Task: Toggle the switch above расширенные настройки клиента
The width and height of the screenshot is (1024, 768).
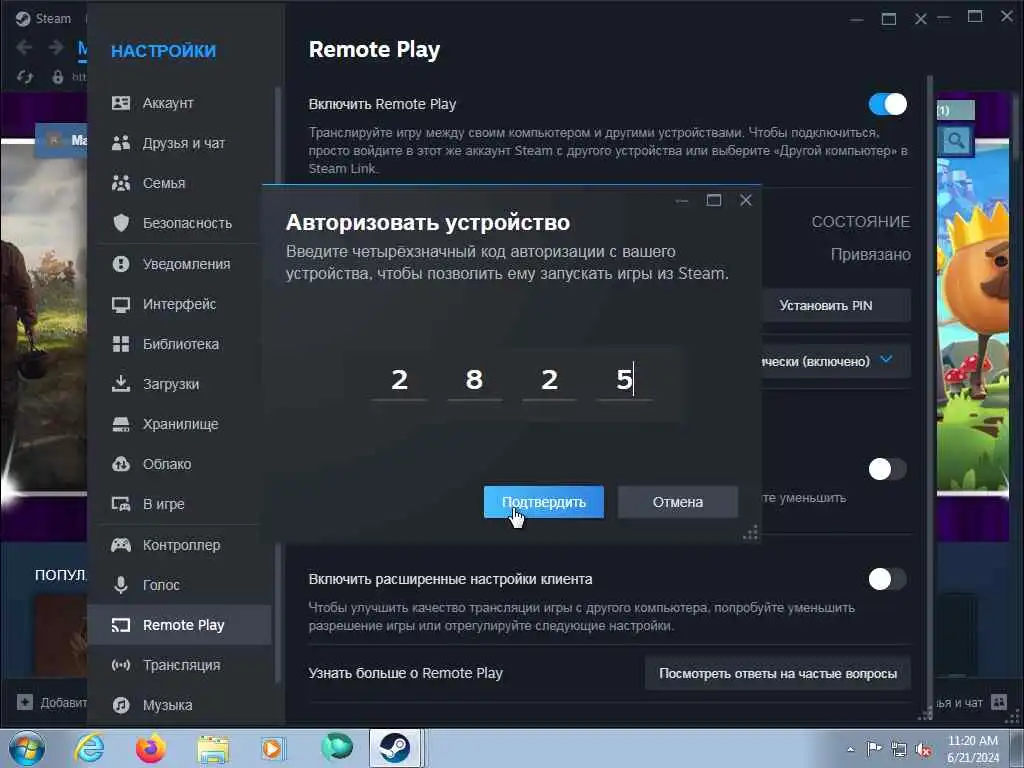Action: pyautogui.click(x=888, y=469)
